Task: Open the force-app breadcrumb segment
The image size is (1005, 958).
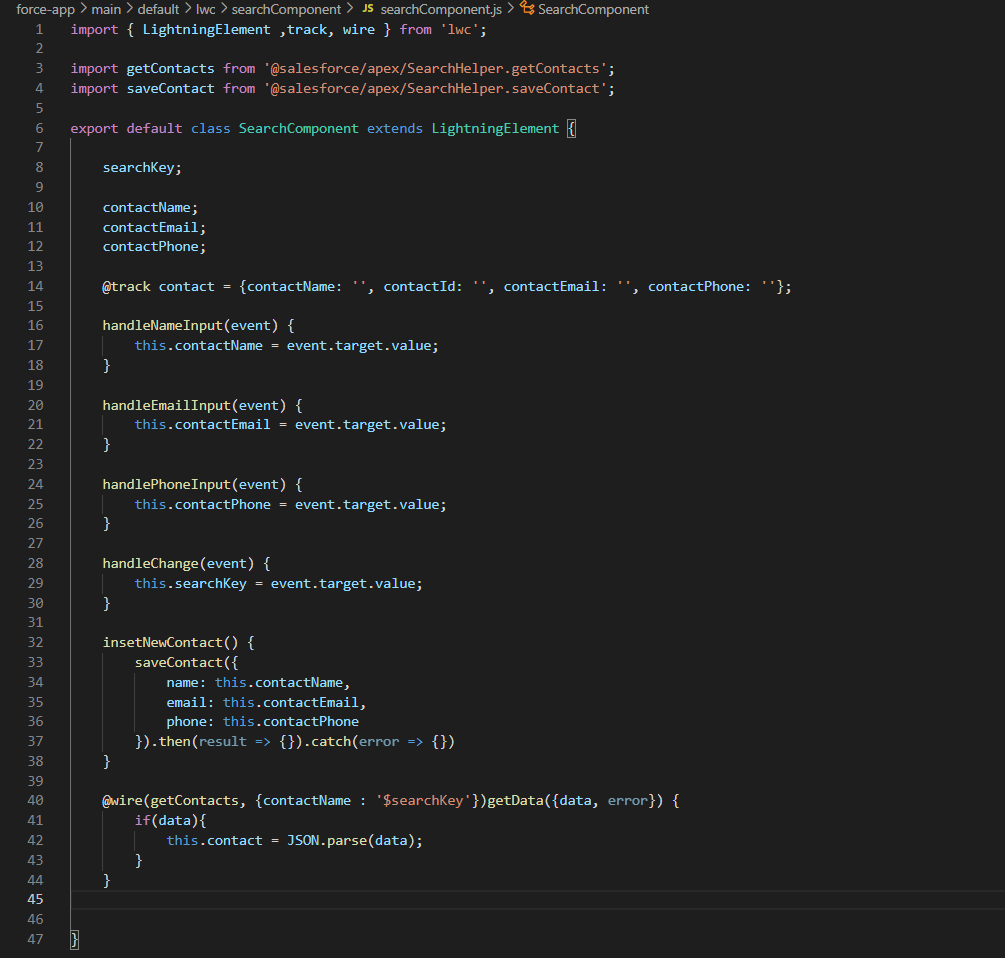Action: click(x=46, y=10)
